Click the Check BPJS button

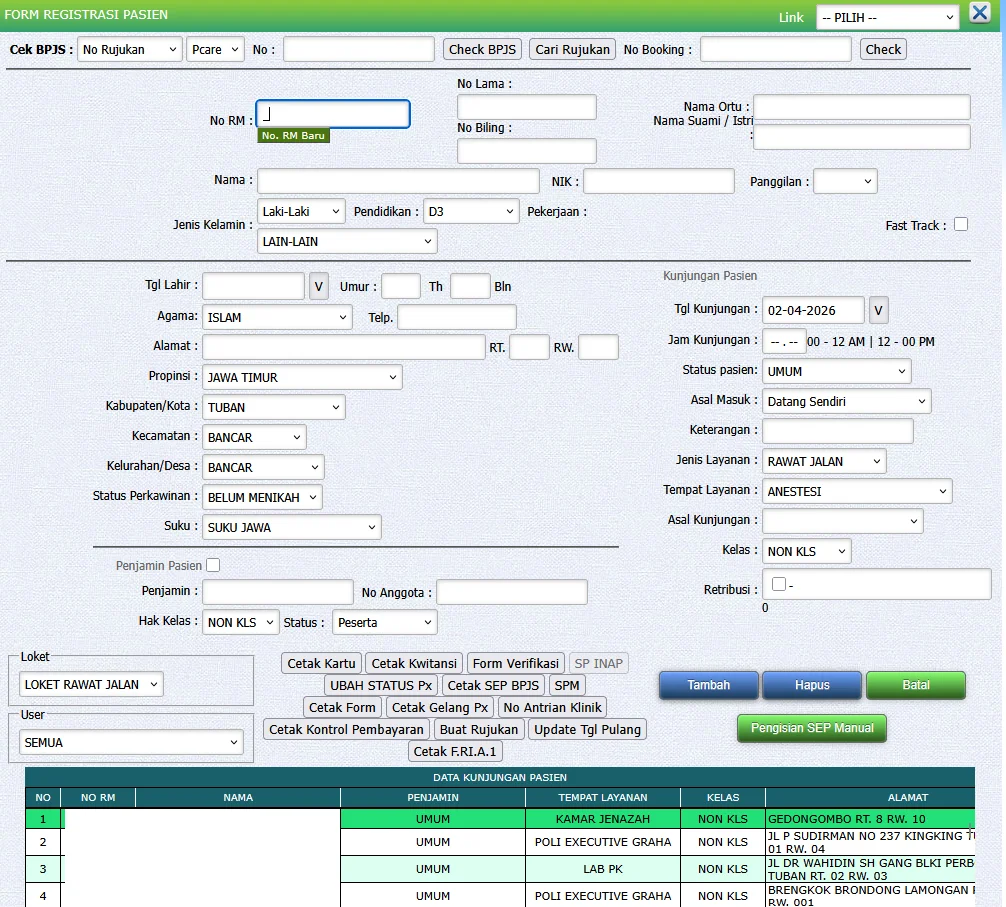(482, 49)
